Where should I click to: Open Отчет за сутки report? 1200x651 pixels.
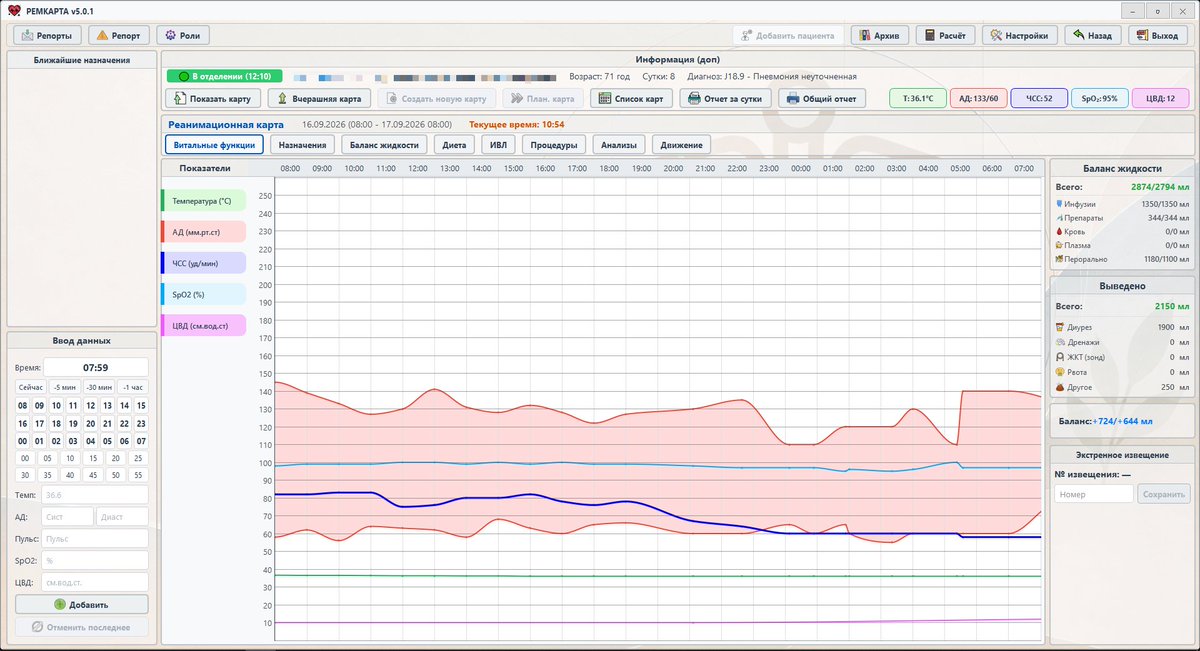726,99
